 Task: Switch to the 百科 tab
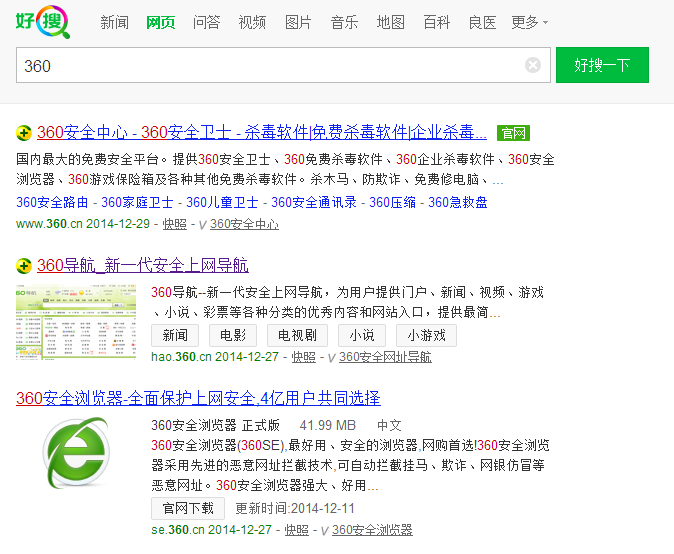[x=436, y=22]
